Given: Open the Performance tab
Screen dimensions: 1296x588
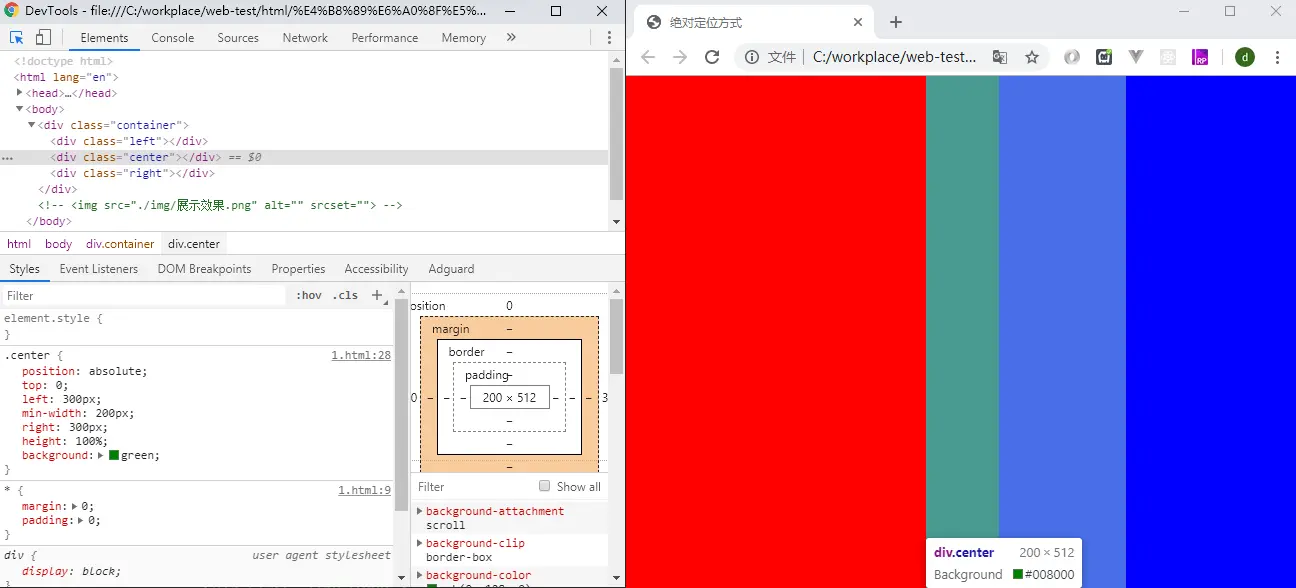Looking at the screenshot, I should pyautogui.click(x=385, y=37).
